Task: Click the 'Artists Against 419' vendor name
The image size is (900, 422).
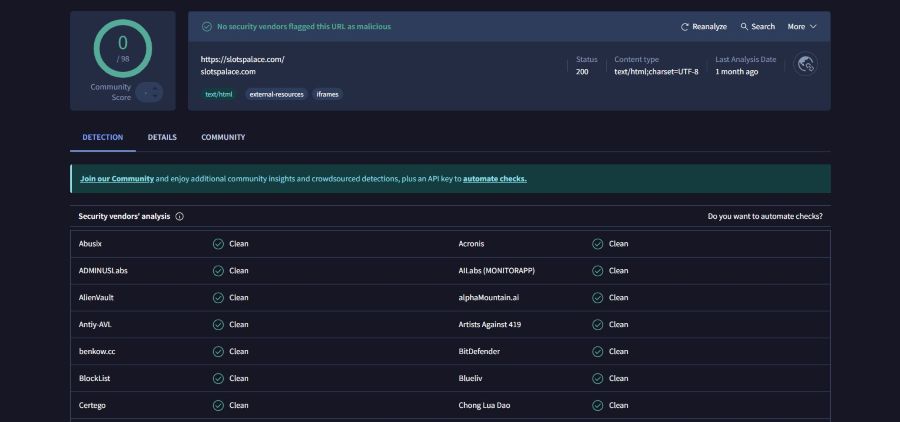Action: click(490, 325)
